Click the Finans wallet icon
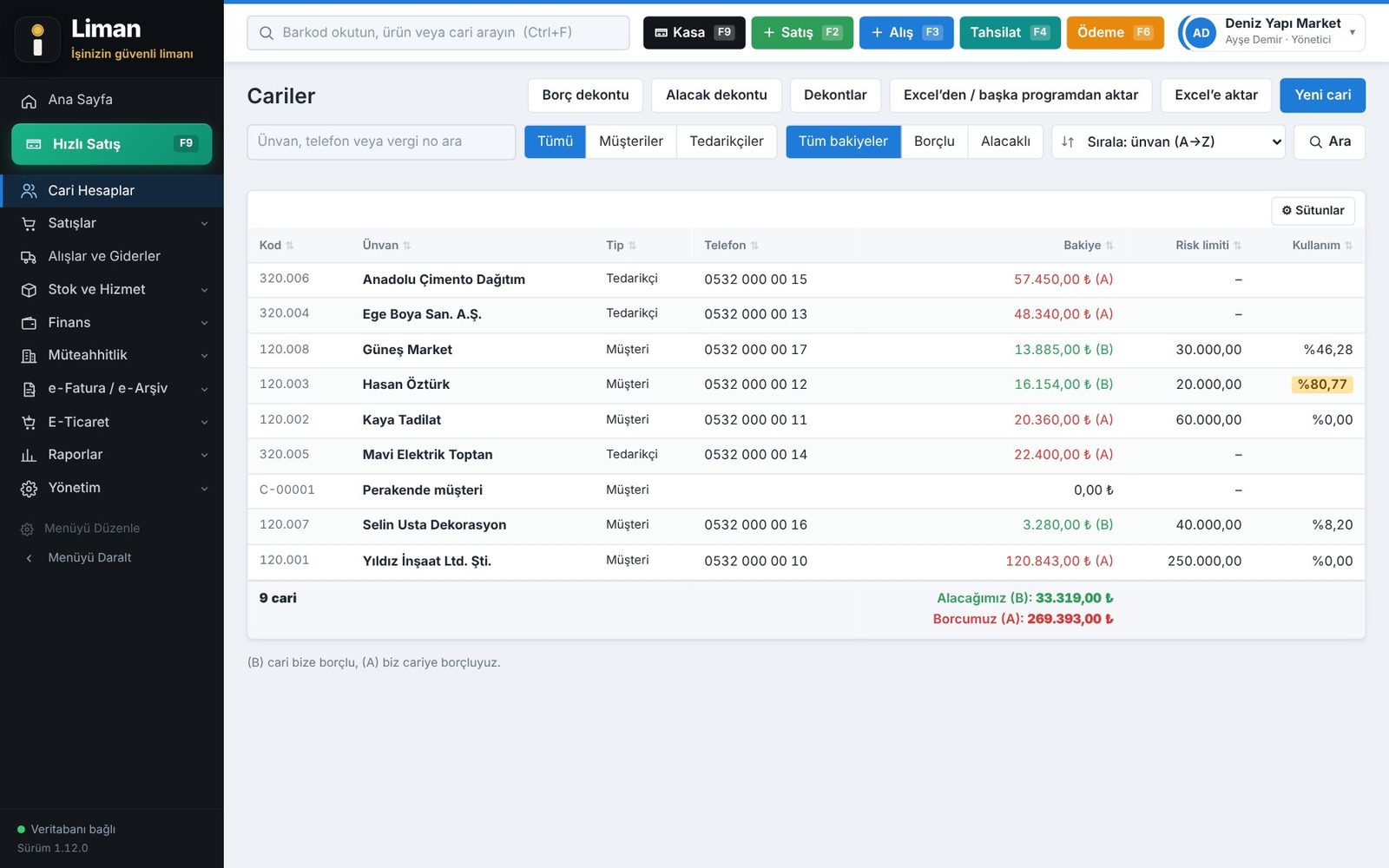 tap(29, 323)
